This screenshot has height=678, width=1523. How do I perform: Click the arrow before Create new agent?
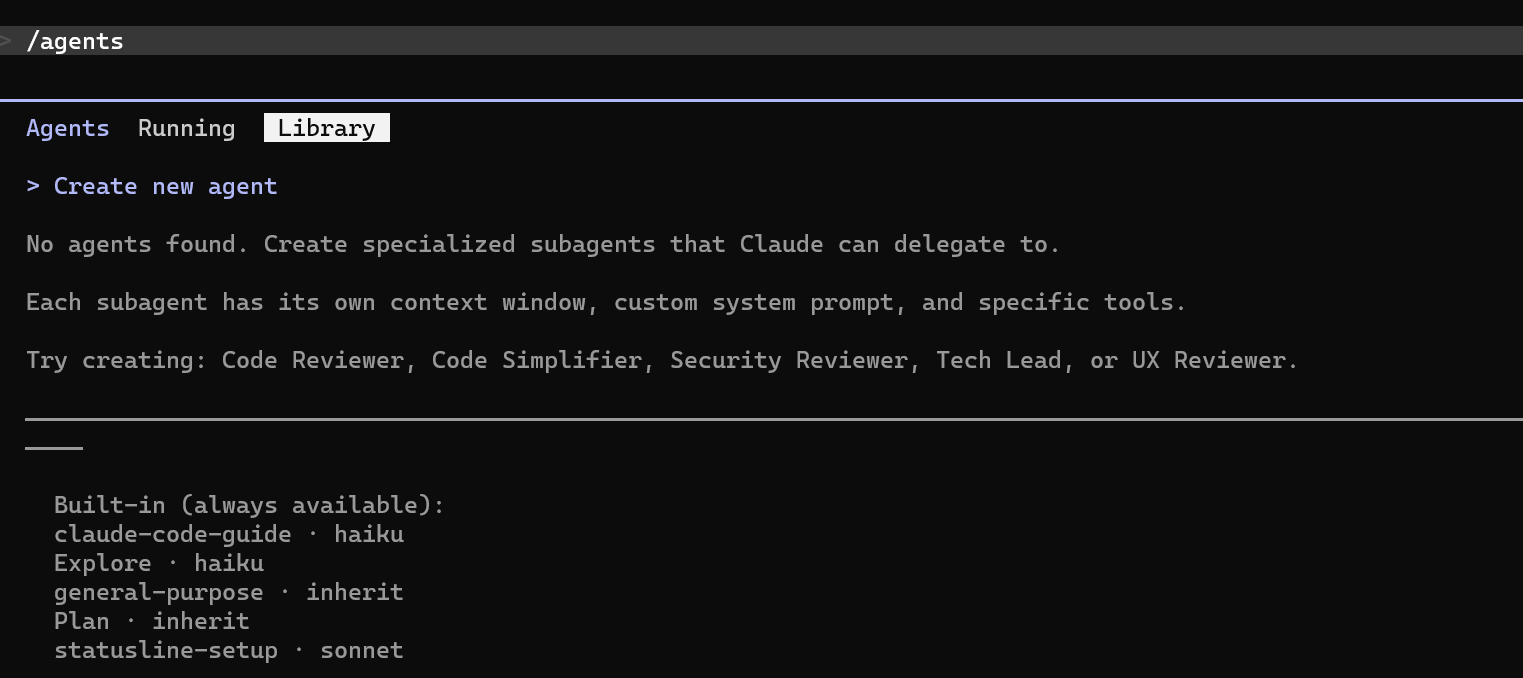point(33,186)
